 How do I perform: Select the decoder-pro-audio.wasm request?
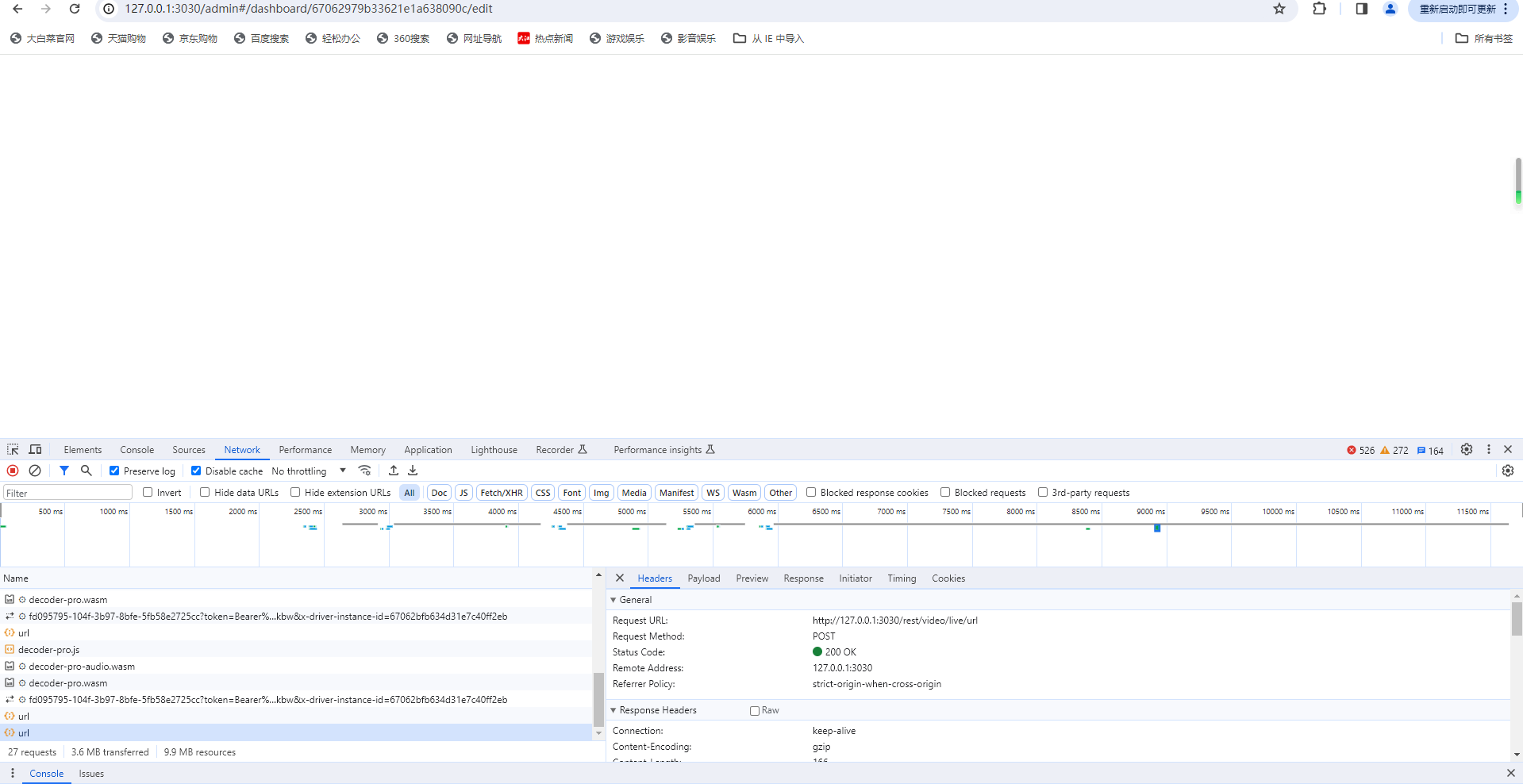pos(297,666)
